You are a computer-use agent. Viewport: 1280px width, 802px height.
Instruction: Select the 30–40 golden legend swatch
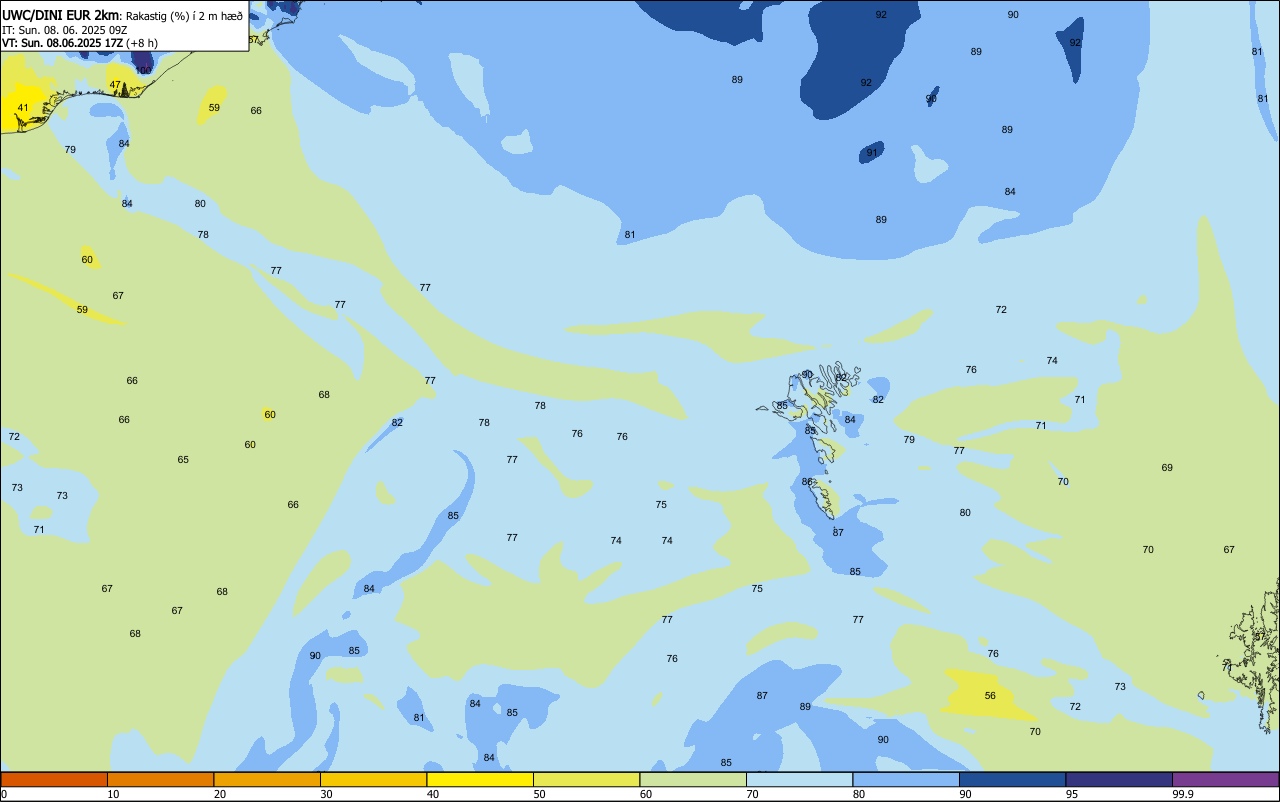(373, 779)
